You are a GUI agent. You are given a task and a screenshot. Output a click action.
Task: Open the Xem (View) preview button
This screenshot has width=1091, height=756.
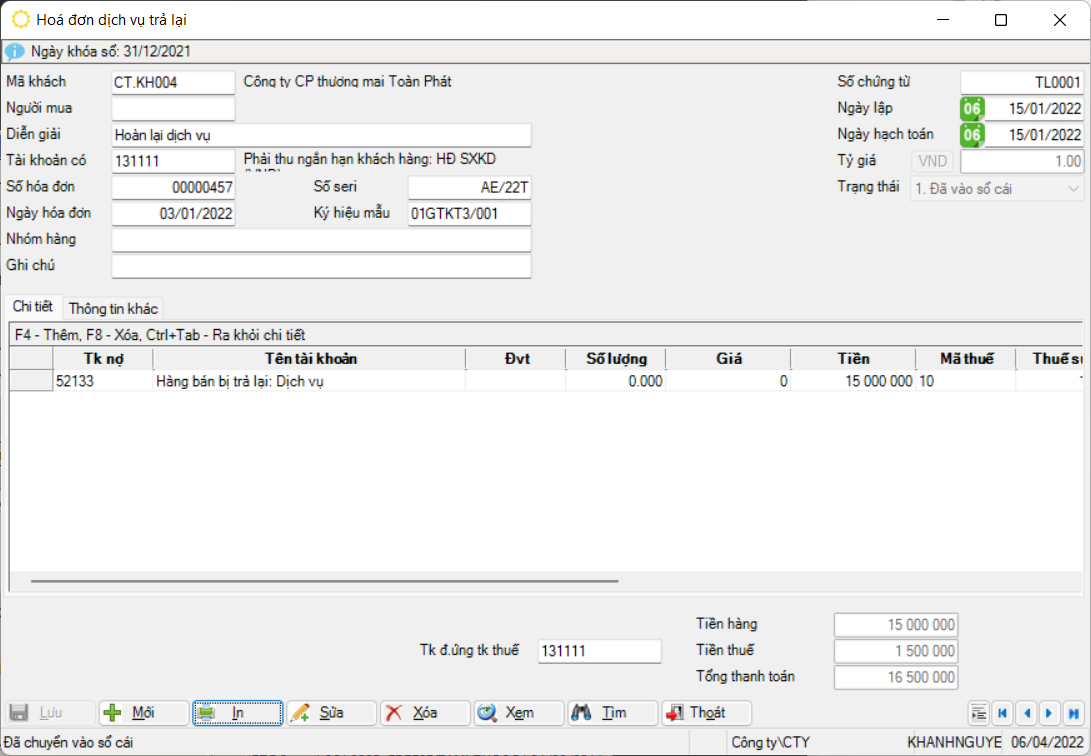(x=518, y=713)
